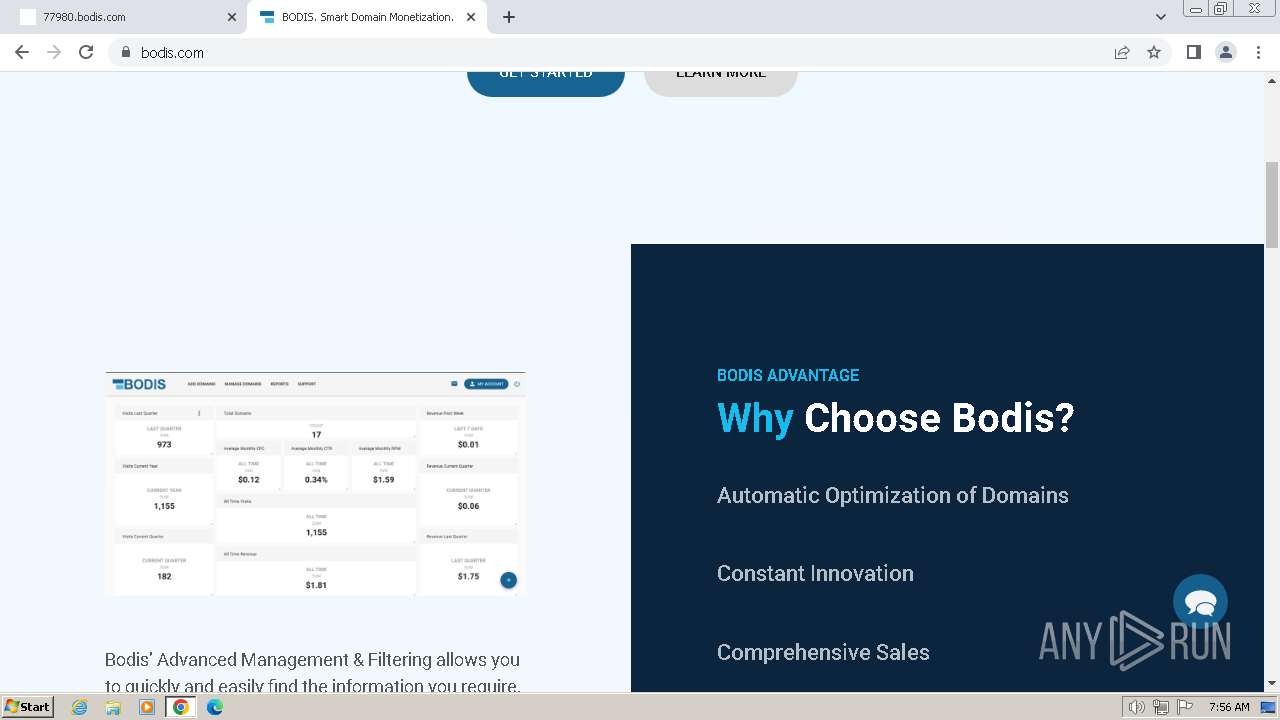Screen dimensions: 1280x720
Task: Select Automatic Optimization of Domains
Action: [x=892, y=495]
